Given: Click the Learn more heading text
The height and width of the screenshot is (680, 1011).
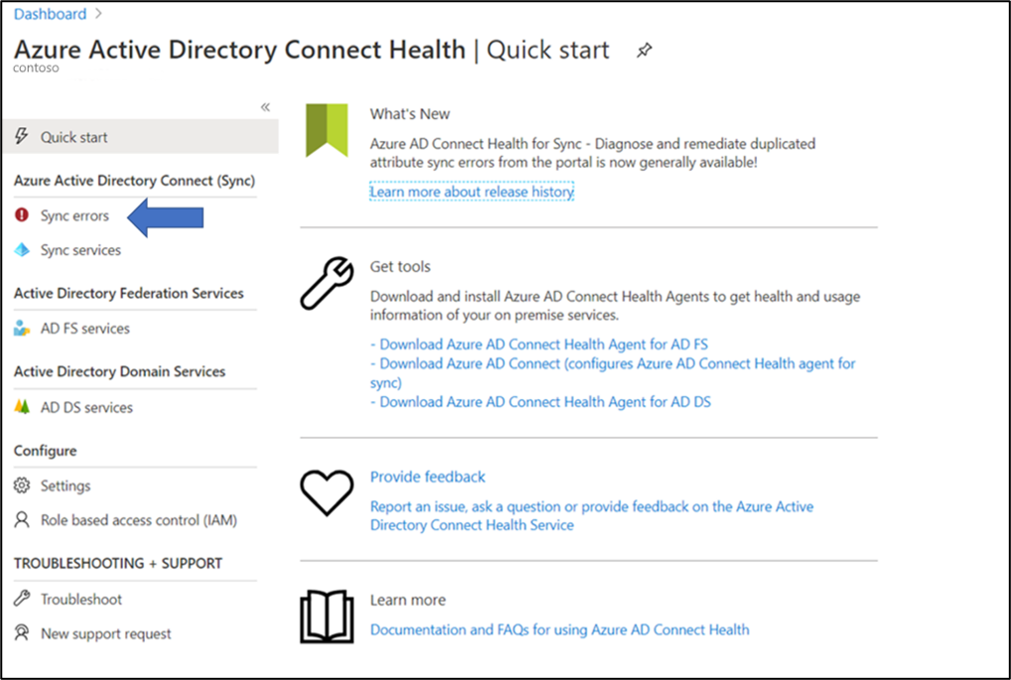Looking at the screenshot, I should tap(407, 600).
